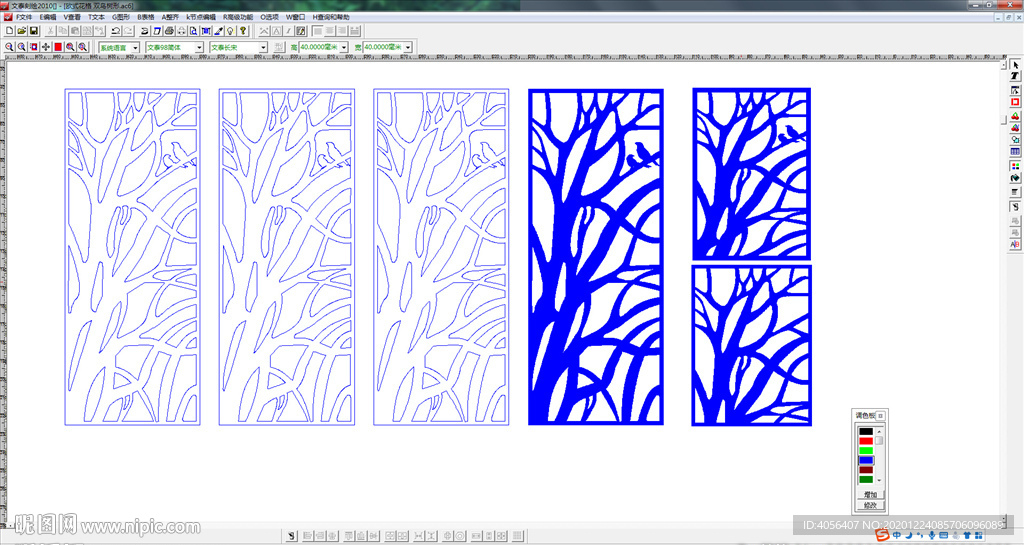Click the cherry icon on the right toolbar

pos(1016,116)
